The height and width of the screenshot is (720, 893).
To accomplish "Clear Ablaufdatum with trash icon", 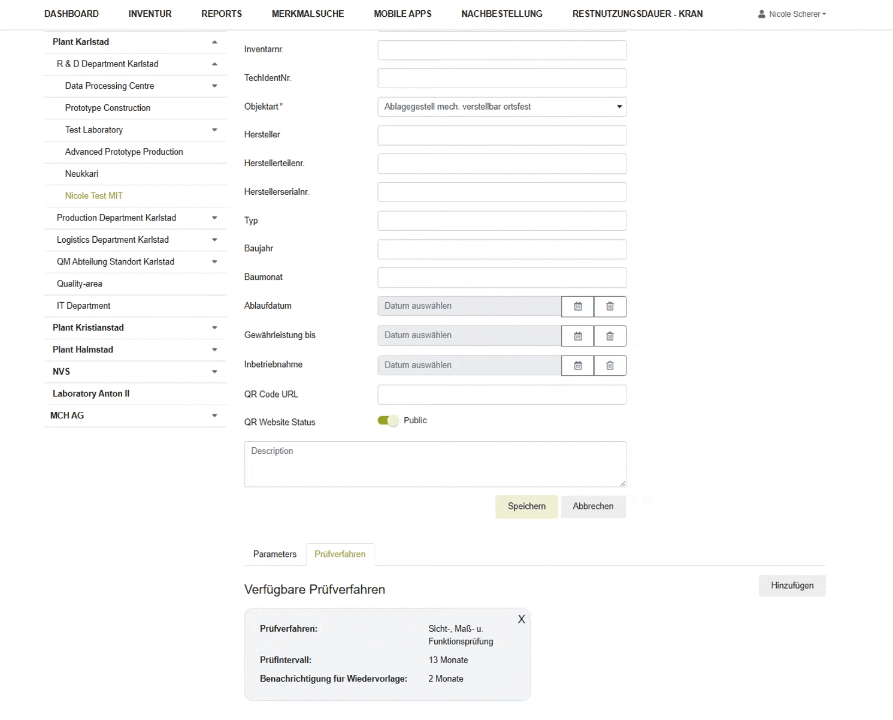I will click(x=610, y=307).
